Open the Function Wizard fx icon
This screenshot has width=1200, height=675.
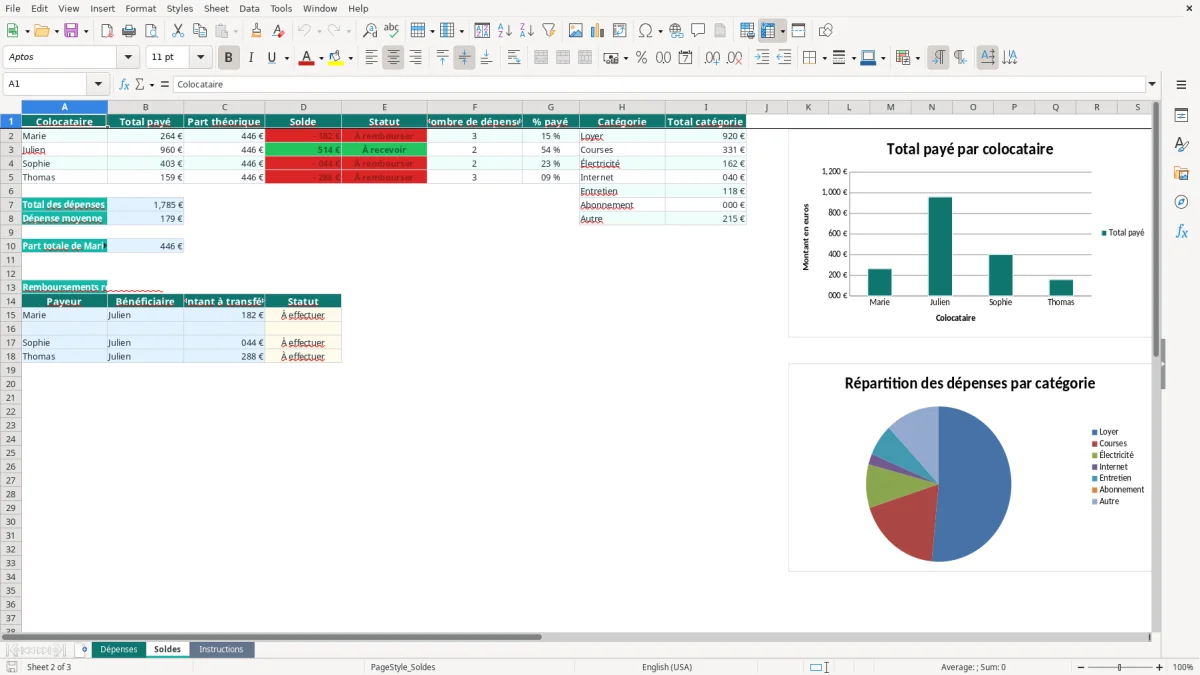coord(124,84)
